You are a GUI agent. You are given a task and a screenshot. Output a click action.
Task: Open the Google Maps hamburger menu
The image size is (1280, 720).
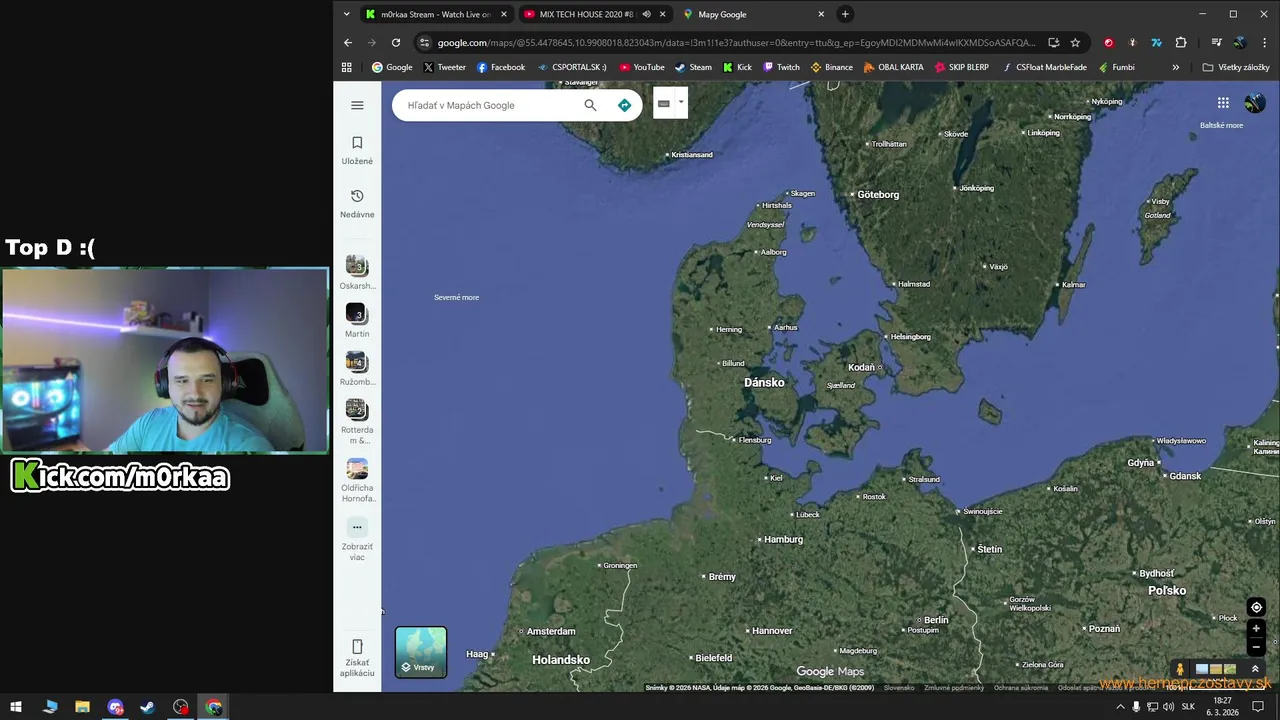click(x=357, y=105)
